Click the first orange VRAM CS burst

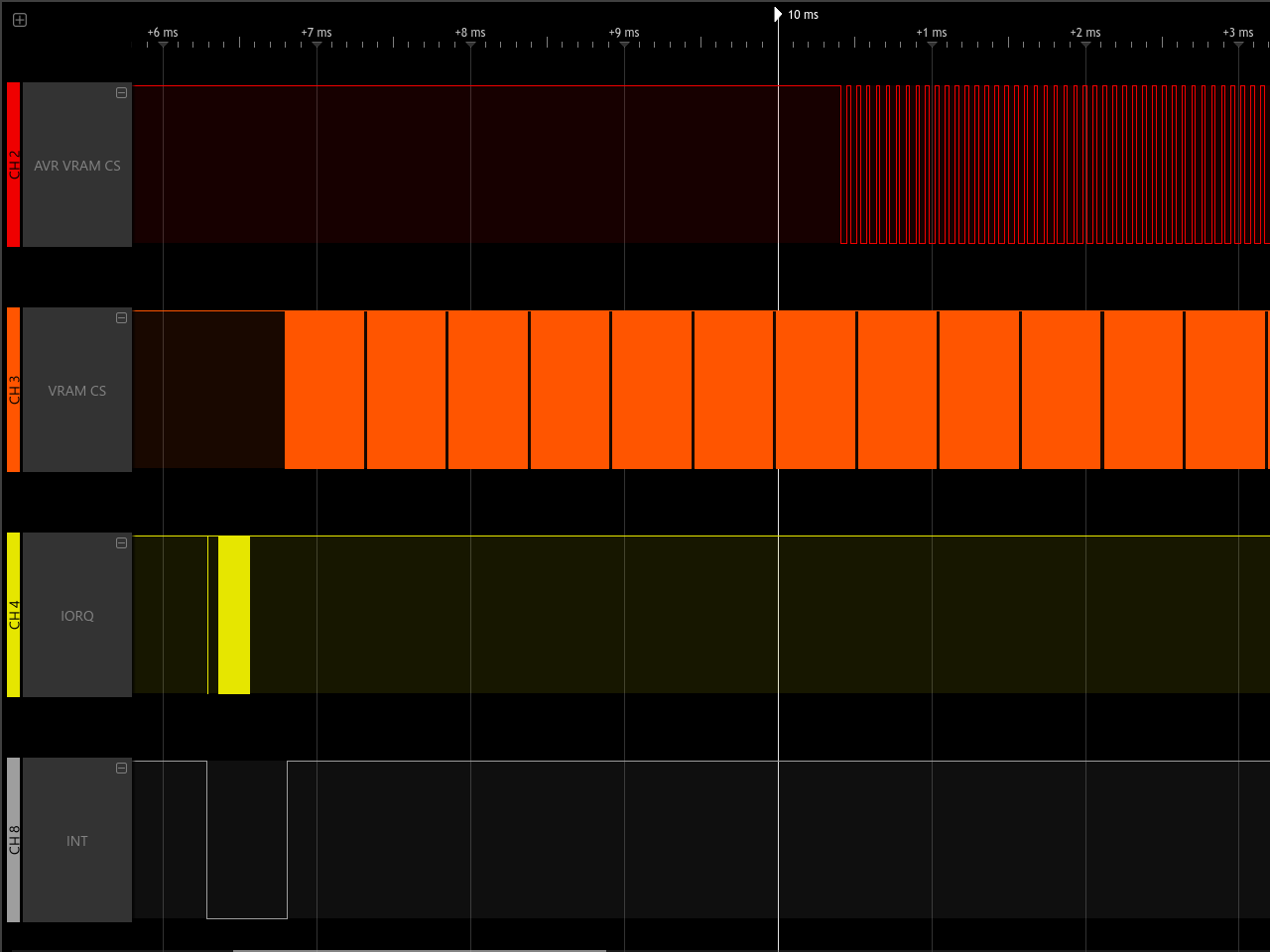324,390
